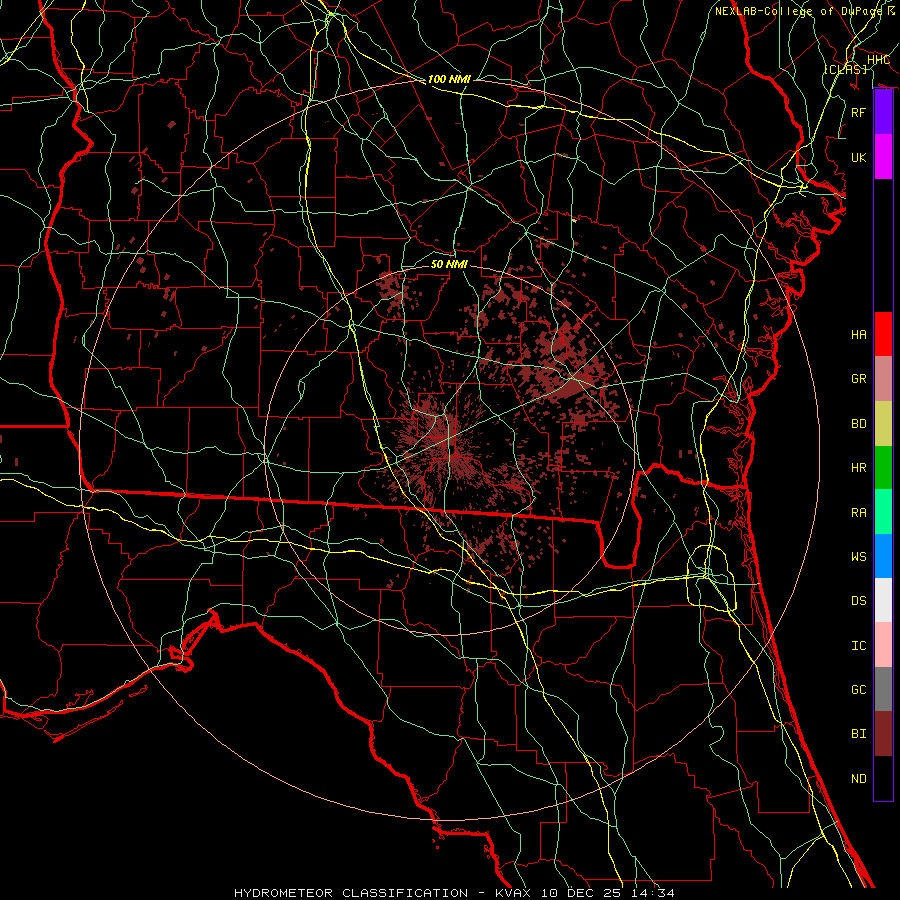
Task: Click the DS white legend swatch
Action: [883, 600]
